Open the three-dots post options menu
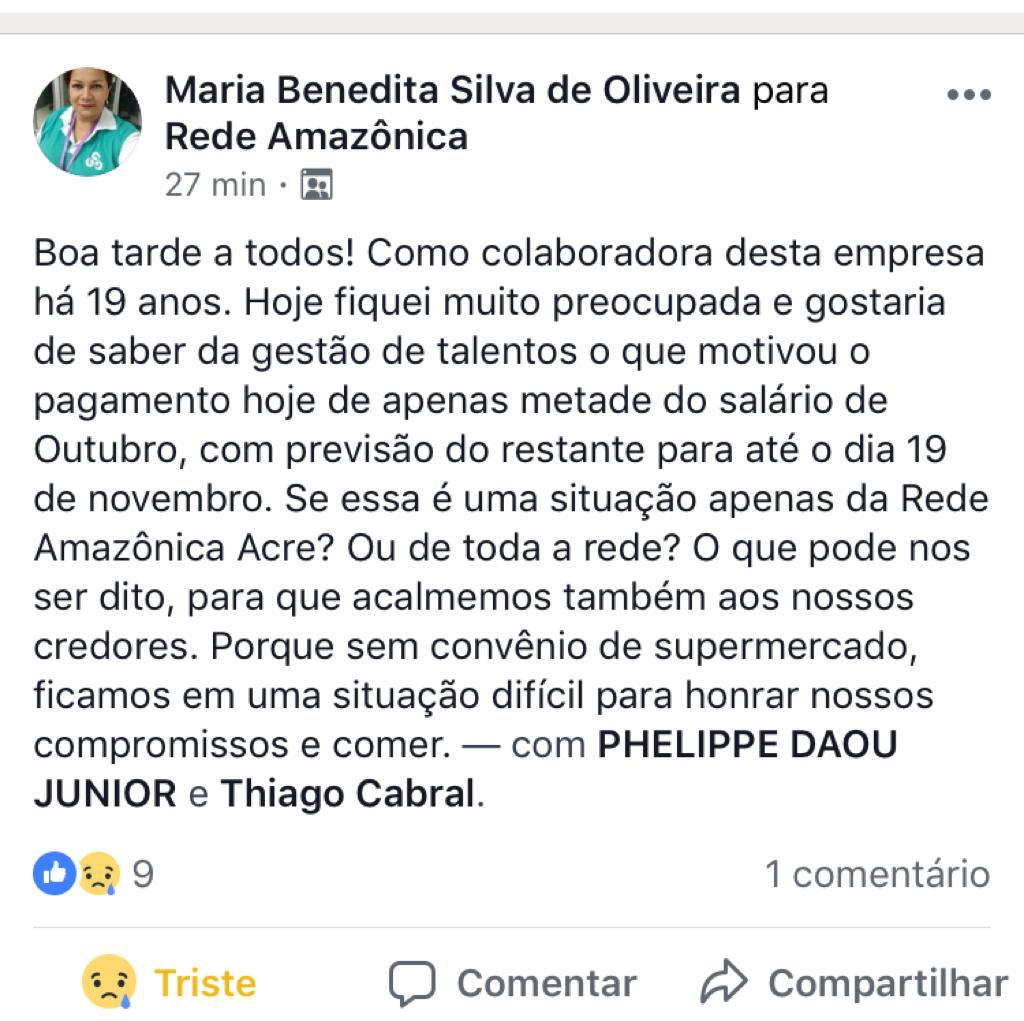This screenshot has height=1021, width=1024. point(968,95)
